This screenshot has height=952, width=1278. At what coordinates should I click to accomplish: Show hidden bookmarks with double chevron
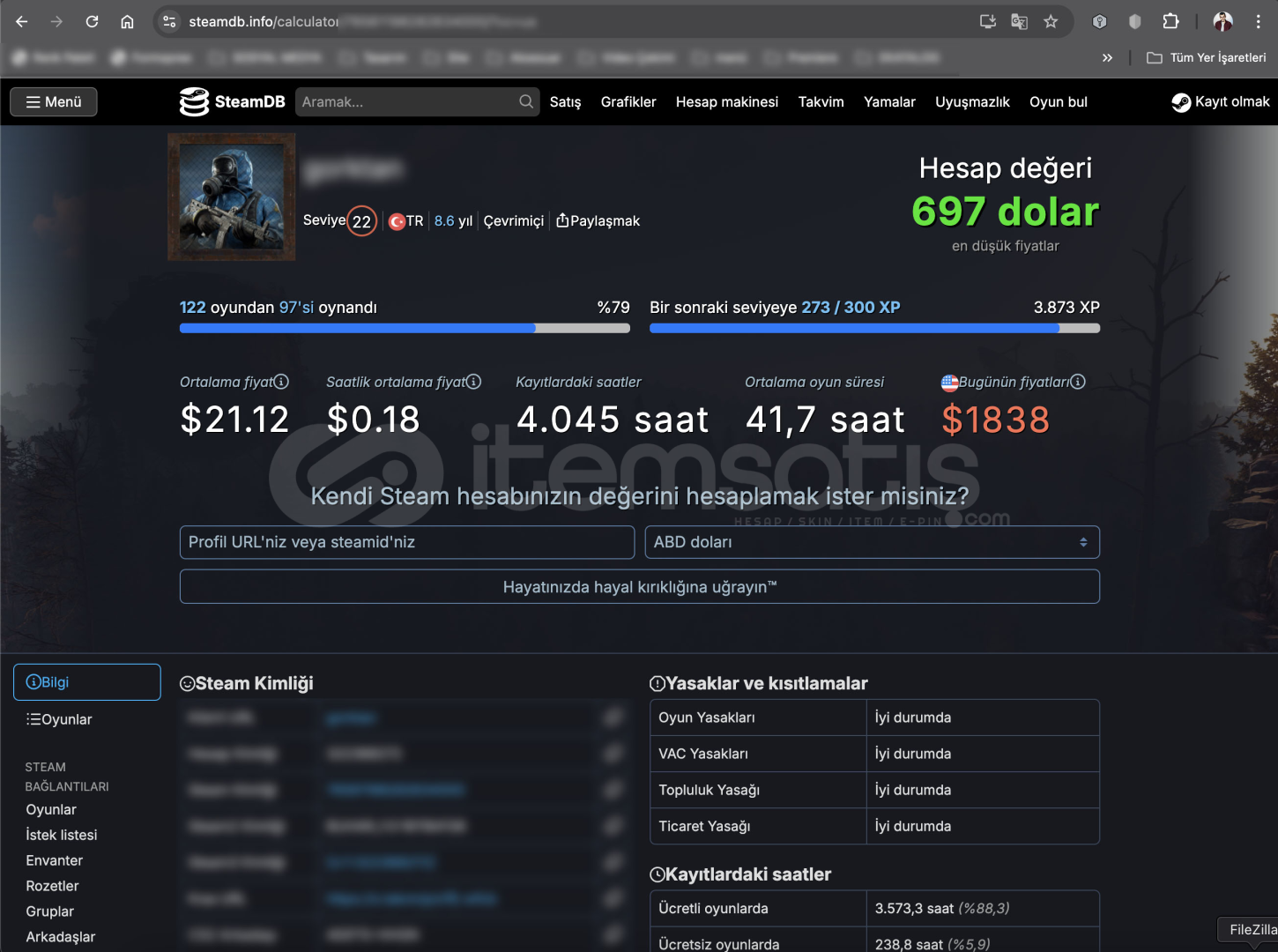[x=1107, y=57]
